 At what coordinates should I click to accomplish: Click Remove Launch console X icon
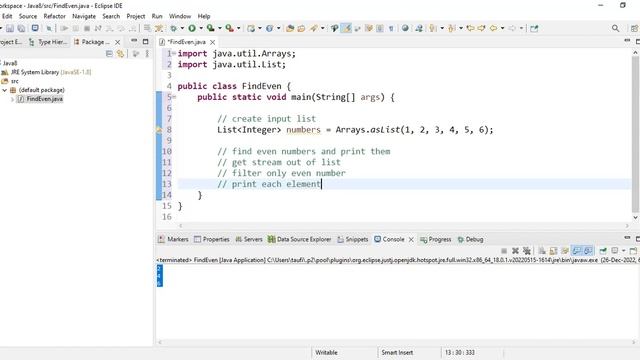coord(515,251)
